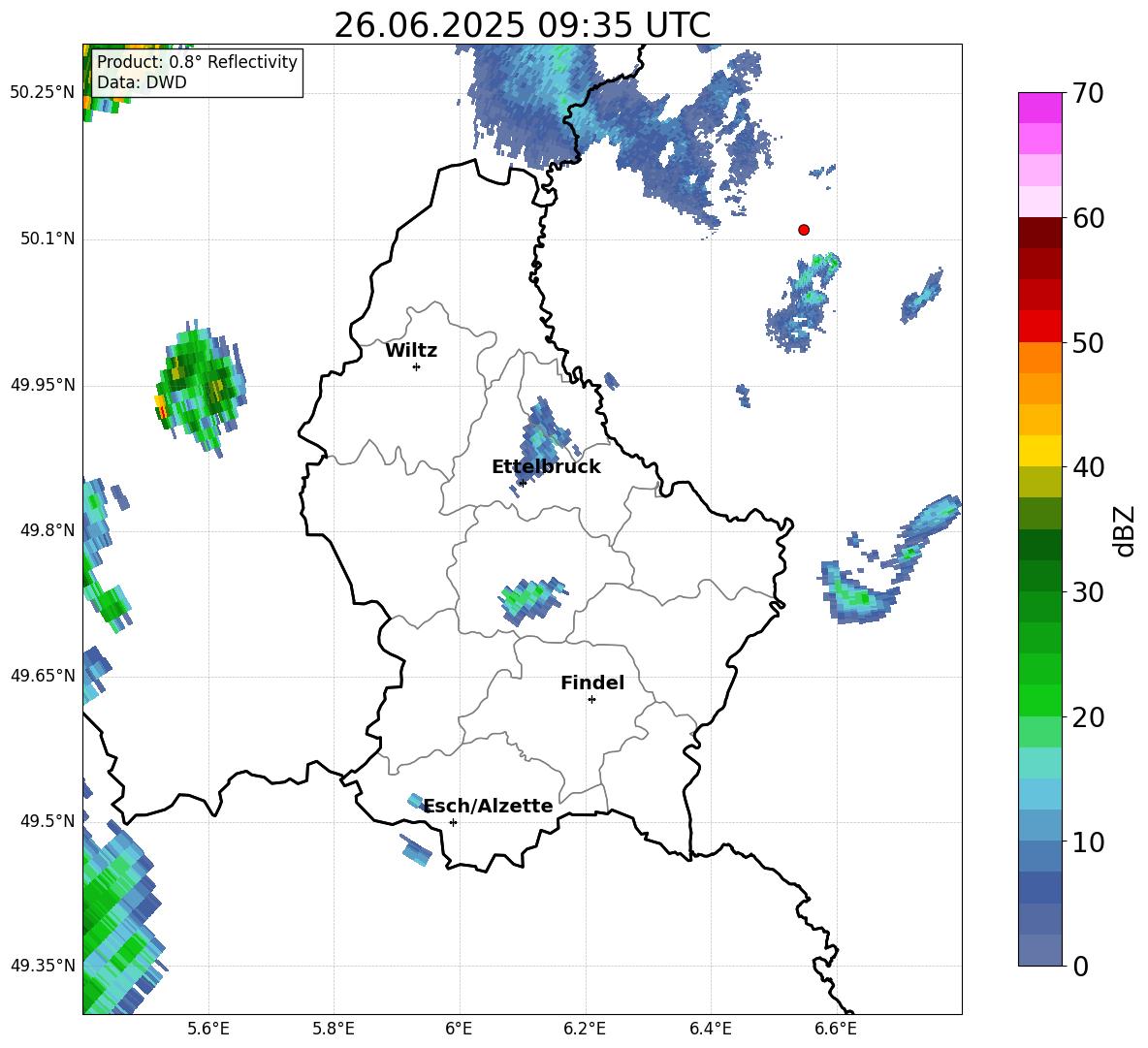The height and width of the screenshot is (1048, 1148).
Task: Click the colorbar tick label 0
Action: (x=1080, y=966)
